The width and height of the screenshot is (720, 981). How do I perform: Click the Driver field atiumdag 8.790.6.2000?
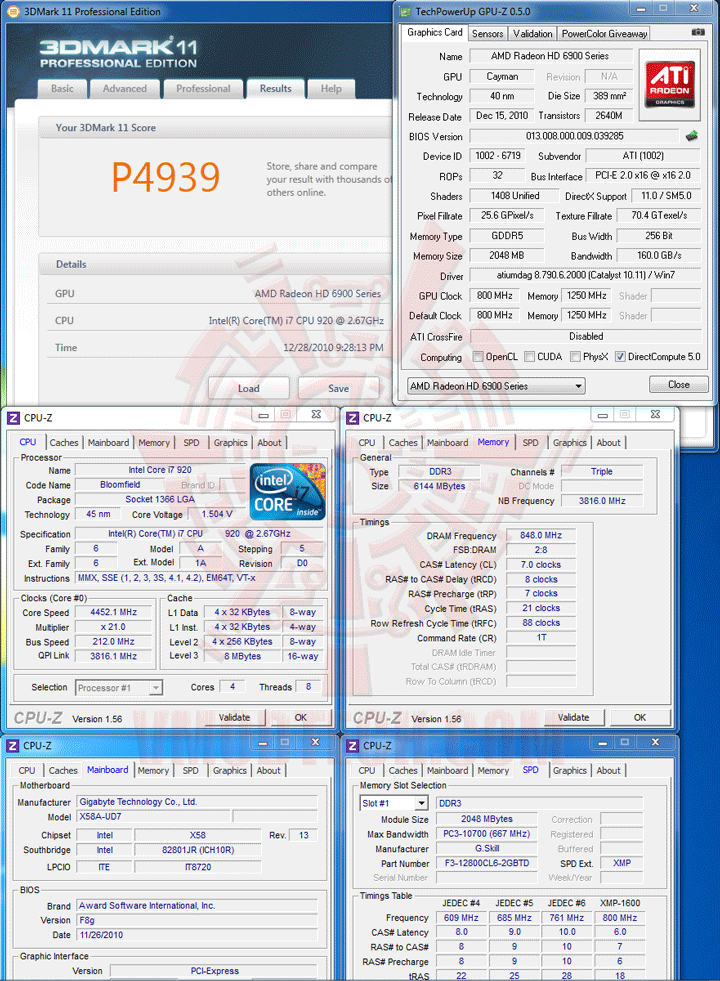pos(586,275)
